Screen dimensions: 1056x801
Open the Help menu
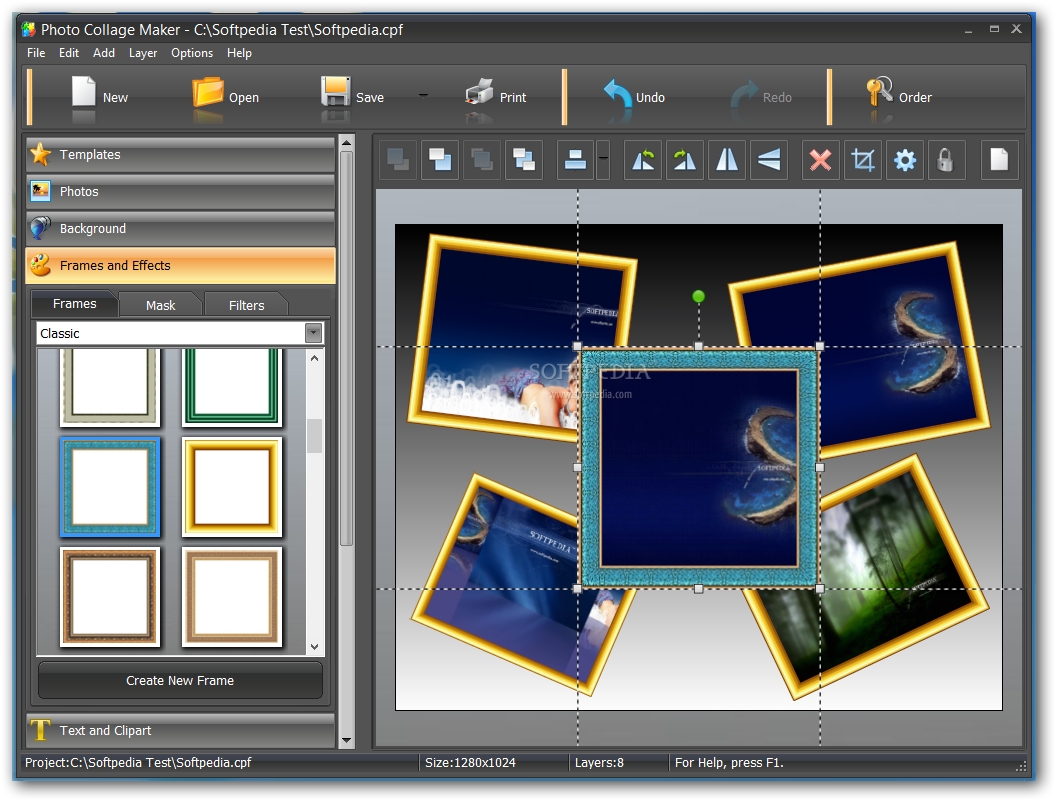click(239, 53)
